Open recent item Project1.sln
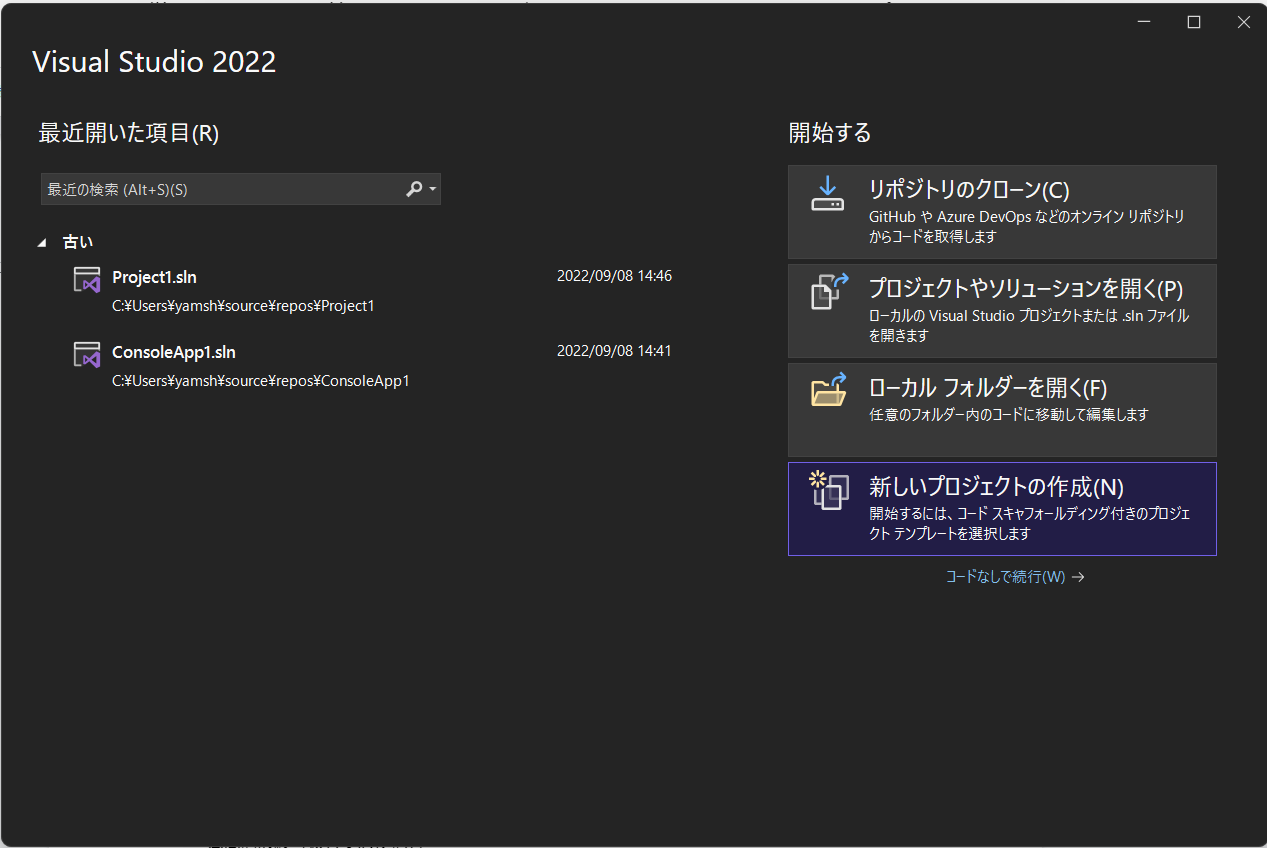Image resolution: width=1267 pixels, height=848 pixels. tap(372, 291)
